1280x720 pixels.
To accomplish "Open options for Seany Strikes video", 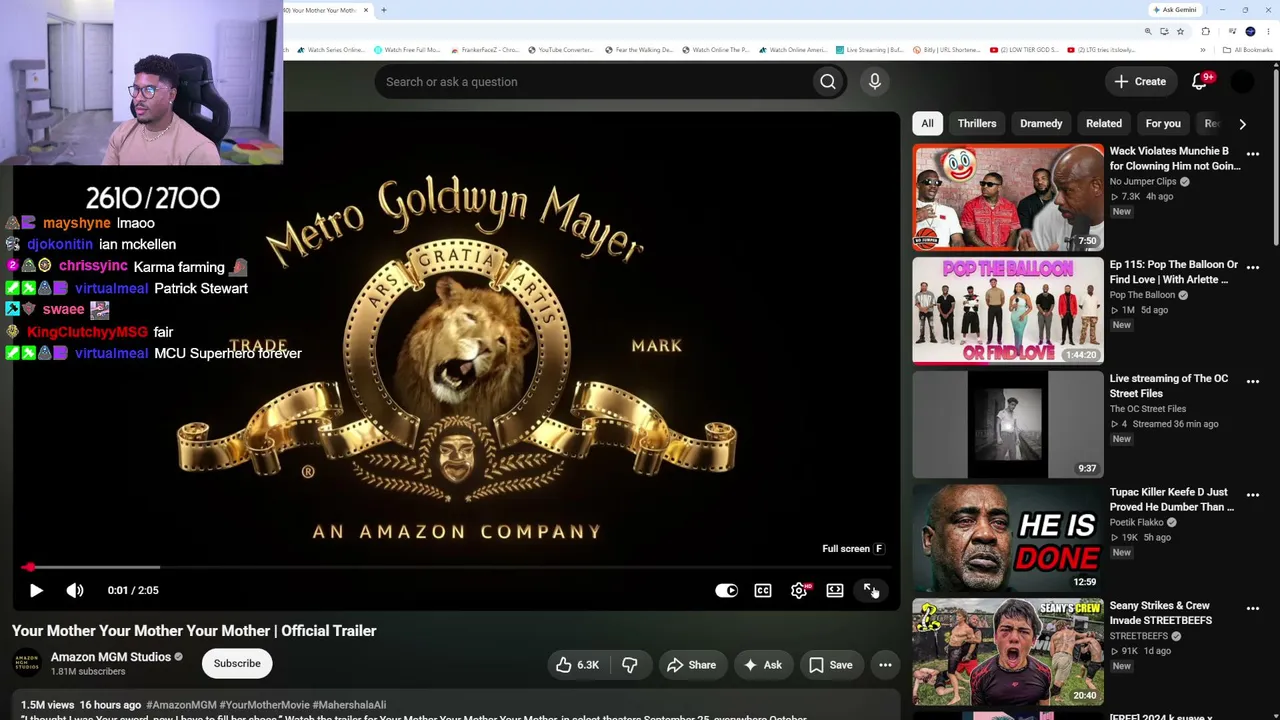I will coord(1253,608).
